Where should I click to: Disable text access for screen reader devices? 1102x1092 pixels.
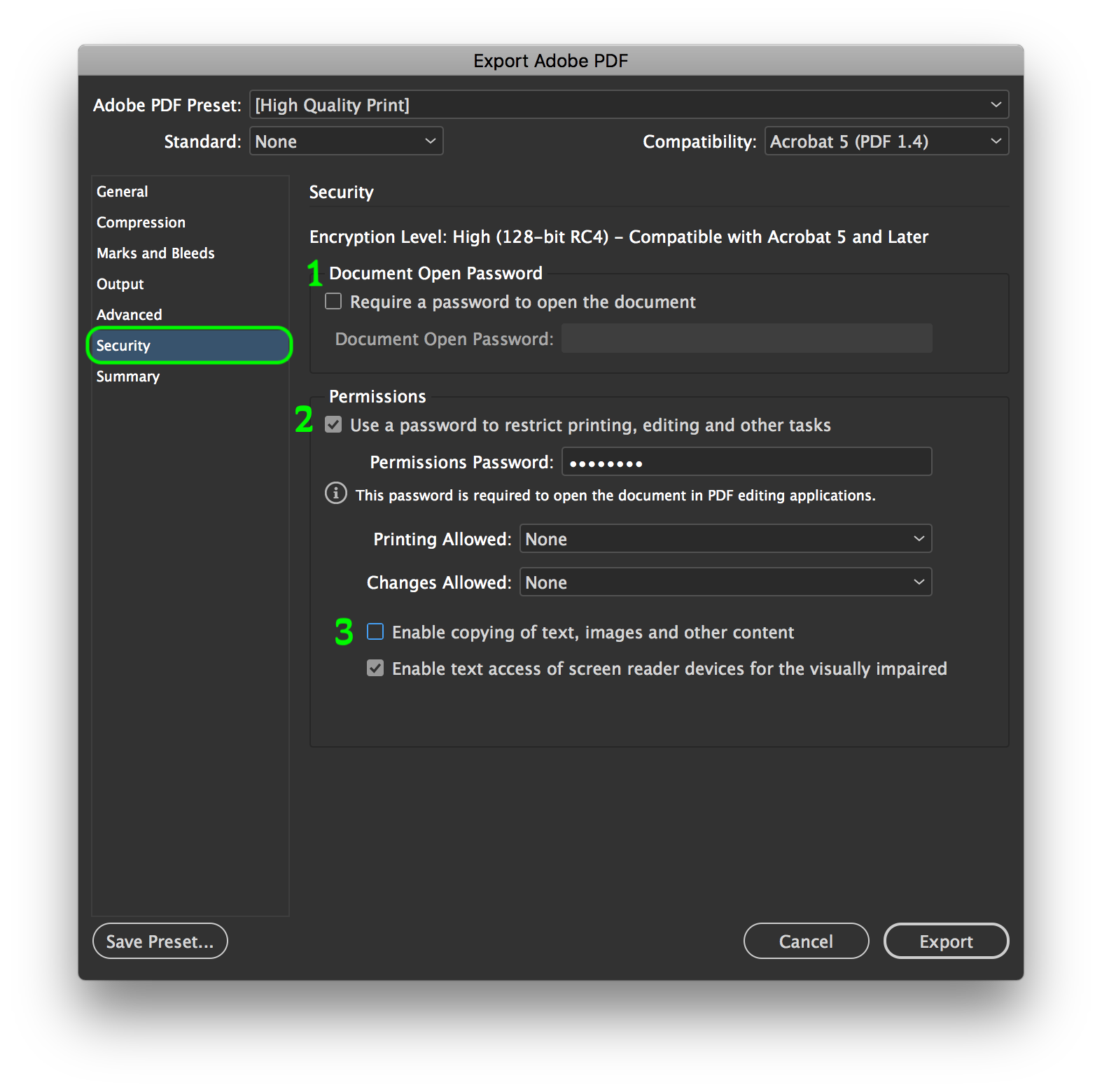pos(375,668)
